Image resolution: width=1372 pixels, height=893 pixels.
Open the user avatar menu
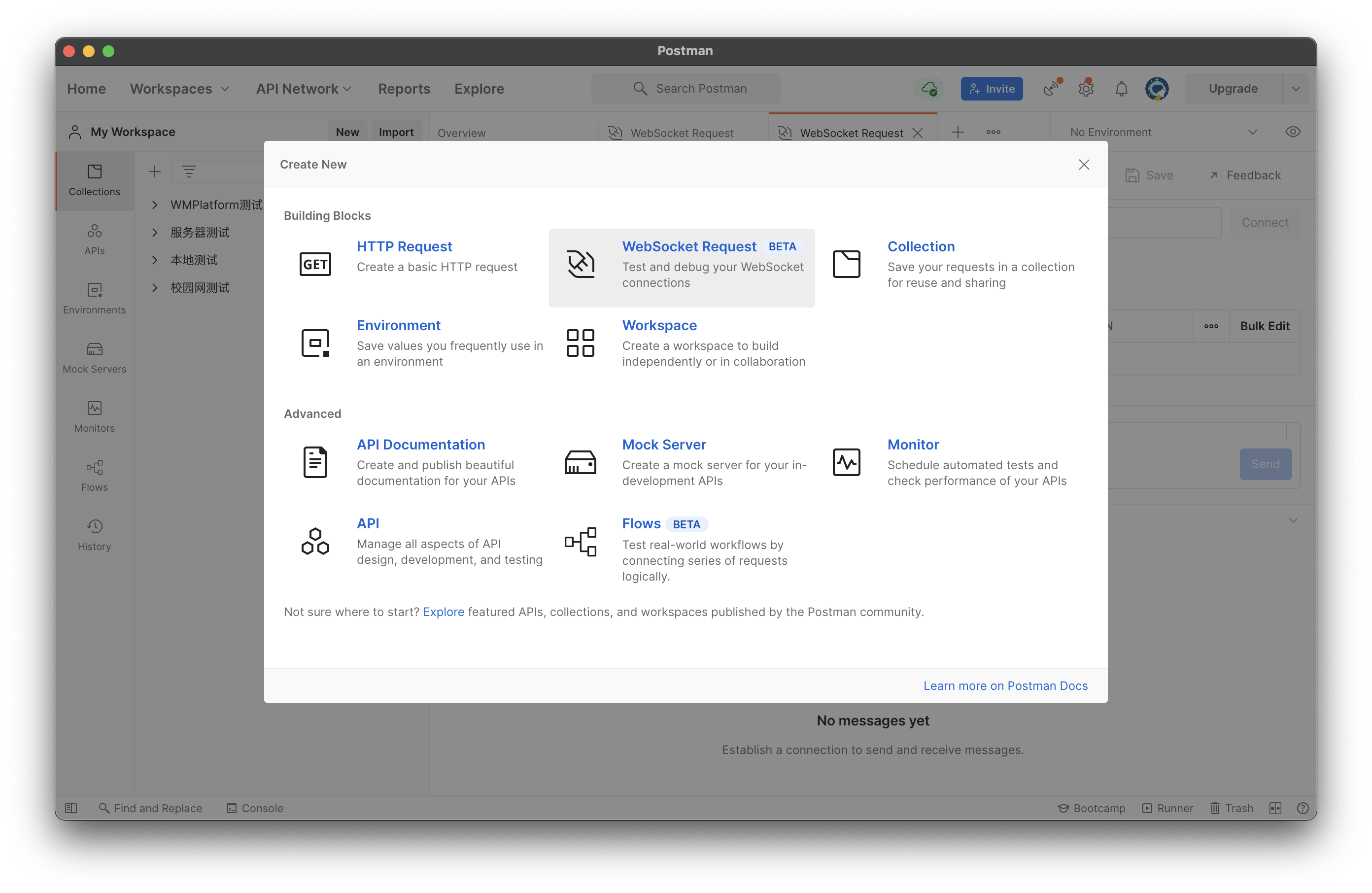(1157, 89)
